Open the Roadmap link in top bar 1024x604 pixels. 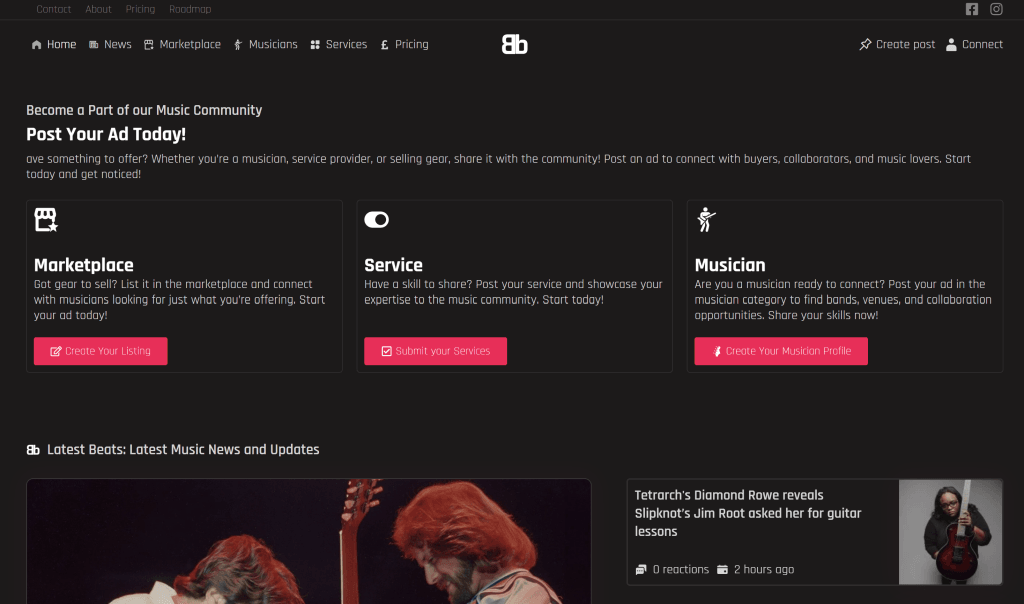point(190,9)
